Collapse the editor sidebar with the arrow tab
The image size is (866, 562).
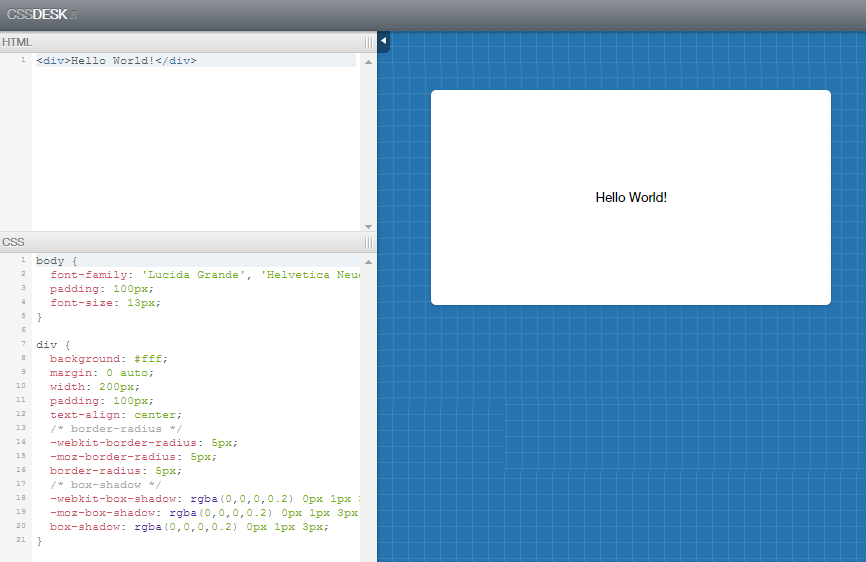pos(383,41)
